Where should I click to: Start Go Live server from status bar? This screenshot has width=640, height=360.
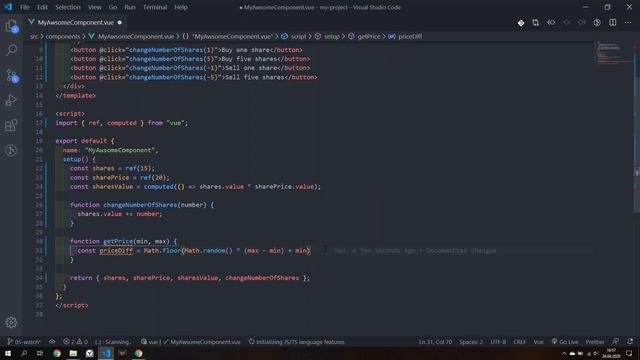tap(565, 342)
